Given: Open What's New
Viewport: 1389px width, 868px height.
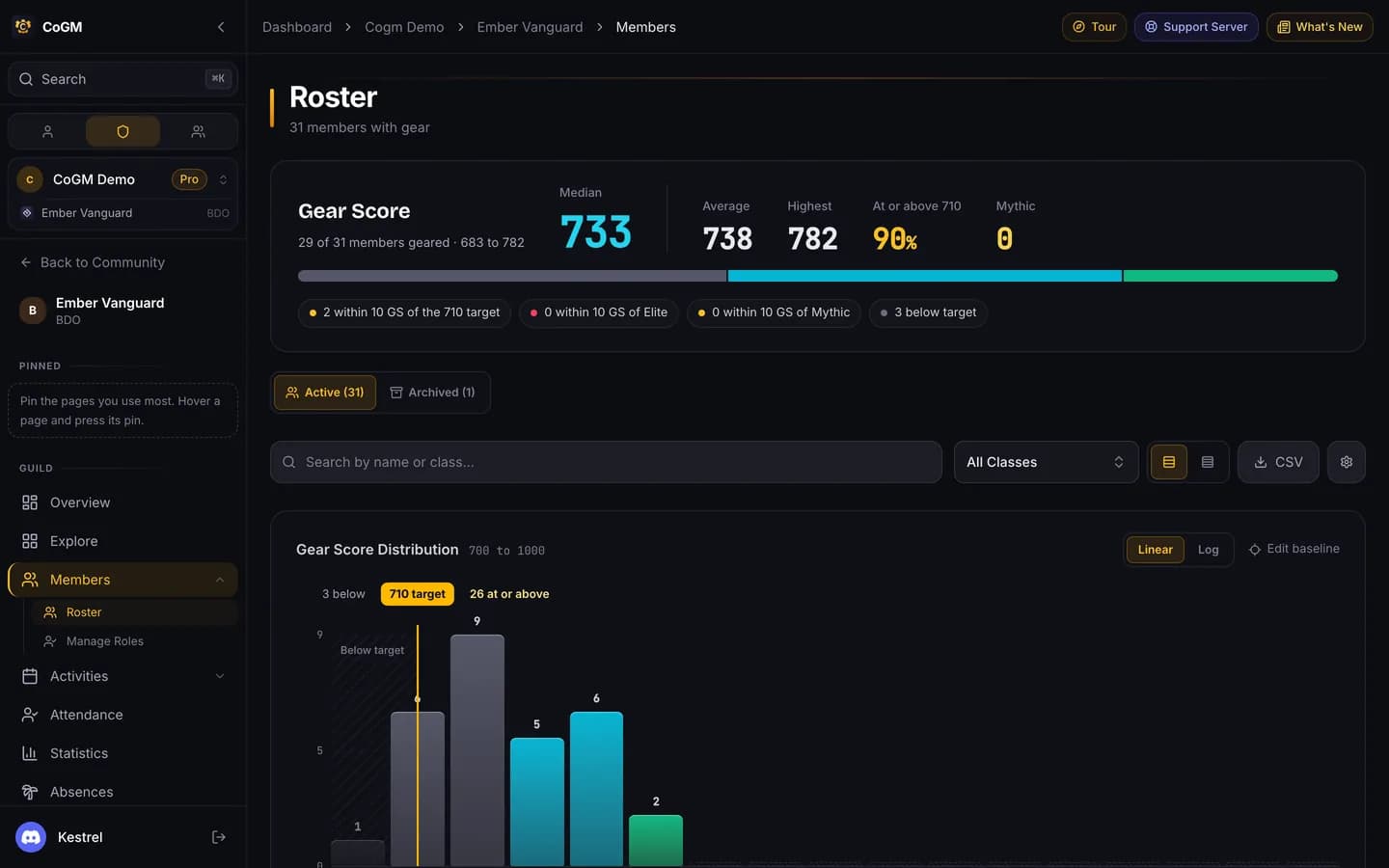Looking at the screenshot, I should pyautogui.click(x=1320, y=27).
